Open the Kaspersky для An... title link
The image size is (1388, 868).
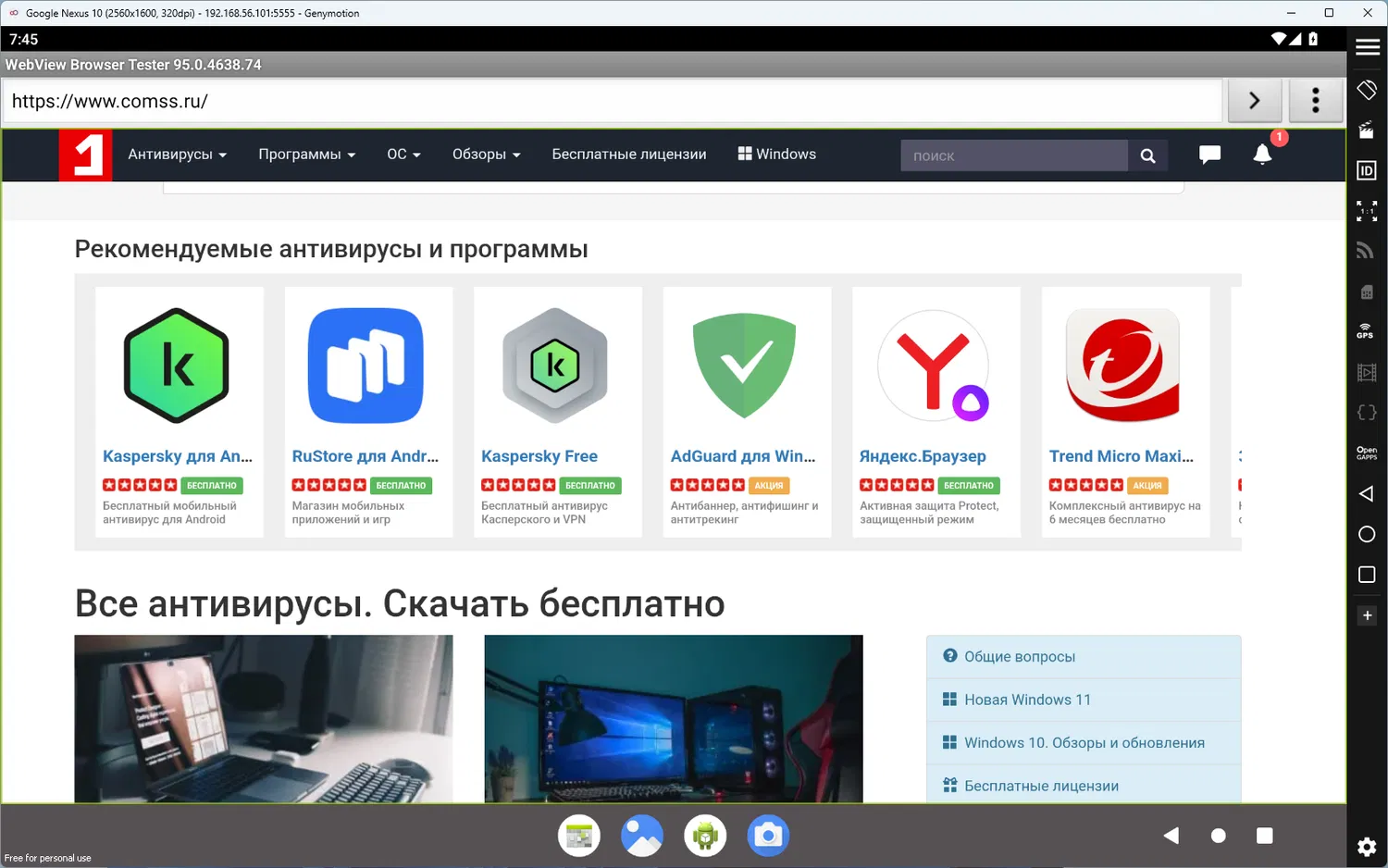click(178, 456)
